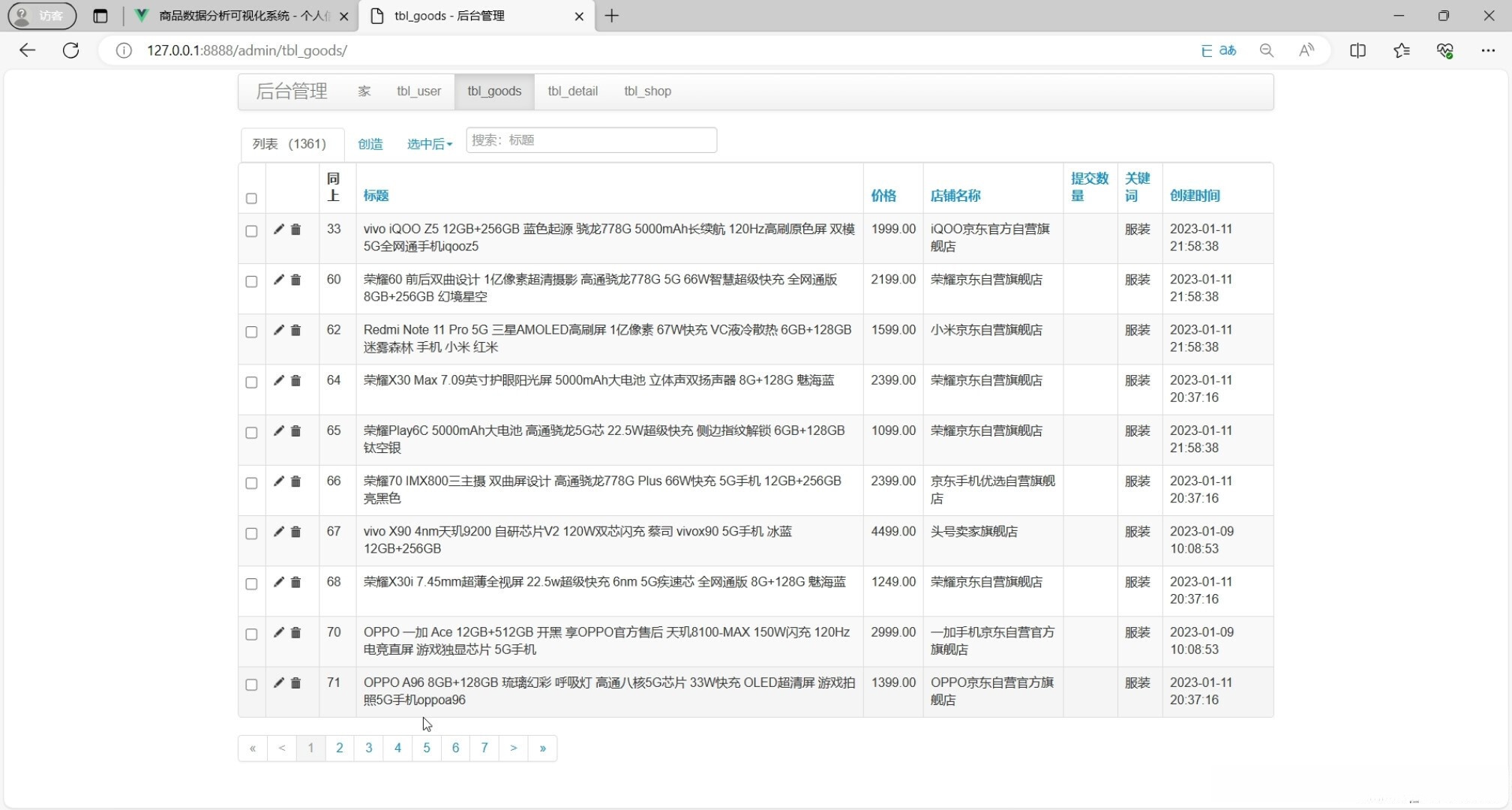
Task: Open the tbl_shop navigation tab
Action: [647, 91]
